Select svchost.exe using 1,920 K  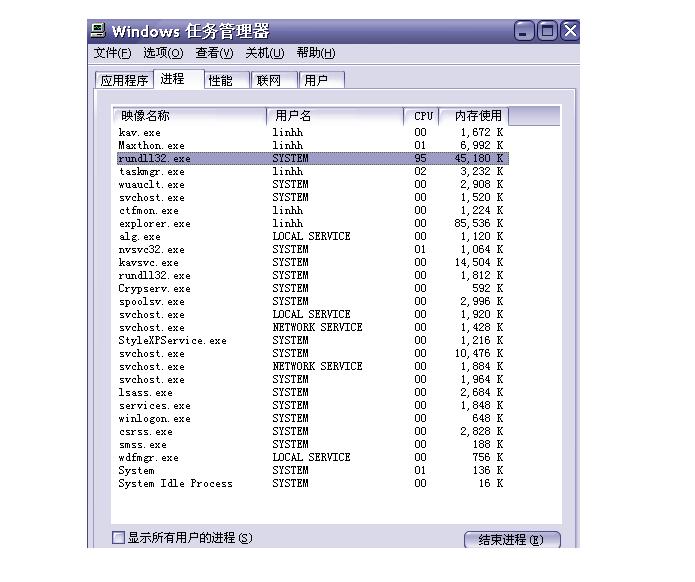click(x=313, y=314)
